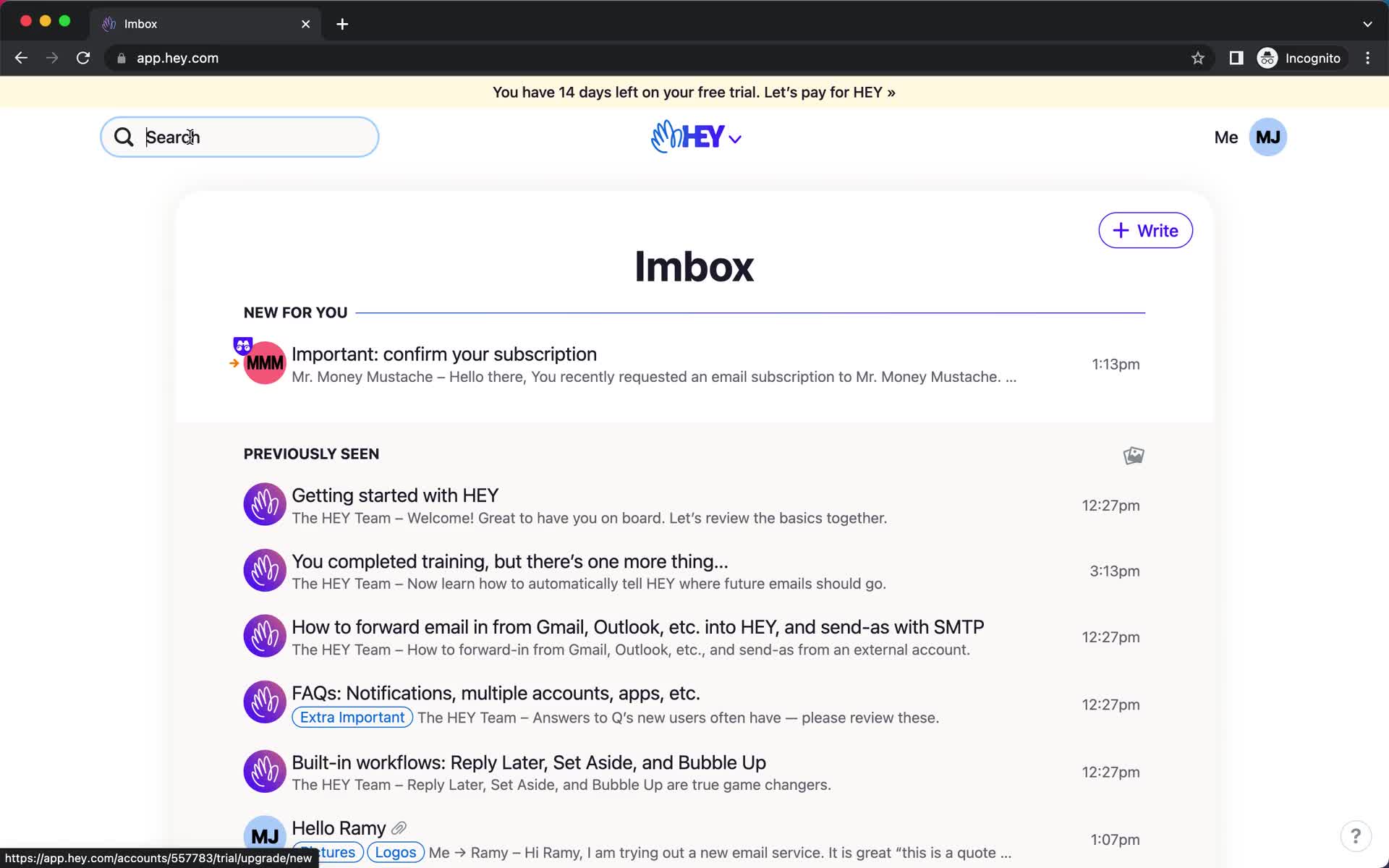Click the 1:13pm timestamp
Image resolution: width=1389 pixels, height=868 pixels.
1116,364
